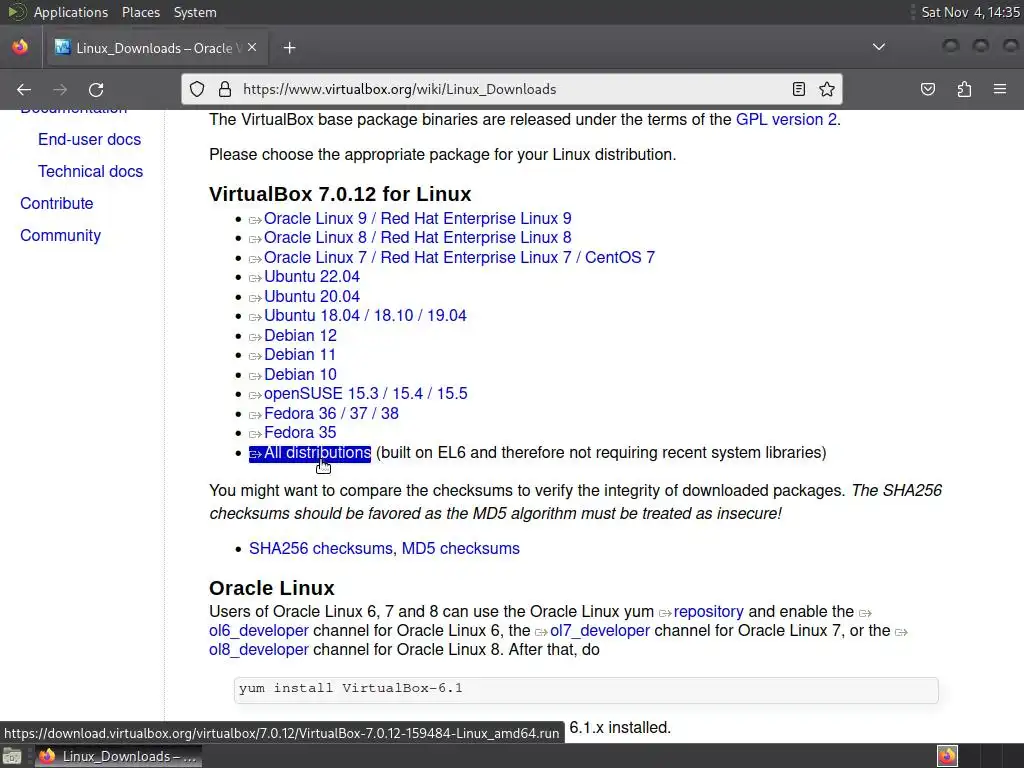Image resolution: width=1024 pixels, height=768 pixels.
Task: Bookmark this page with the star icon
Action: (x=827, y=89)
